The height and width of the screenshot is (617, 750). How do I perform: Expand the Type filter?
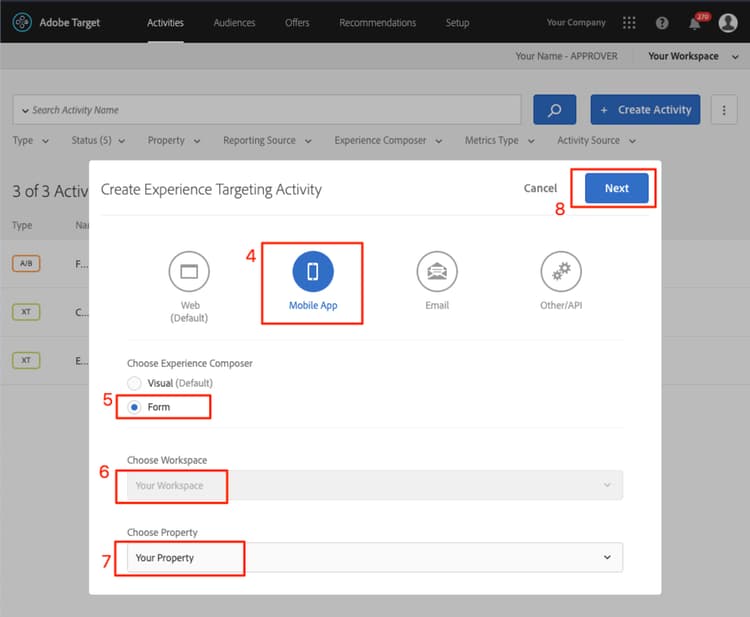pos(31,140)
